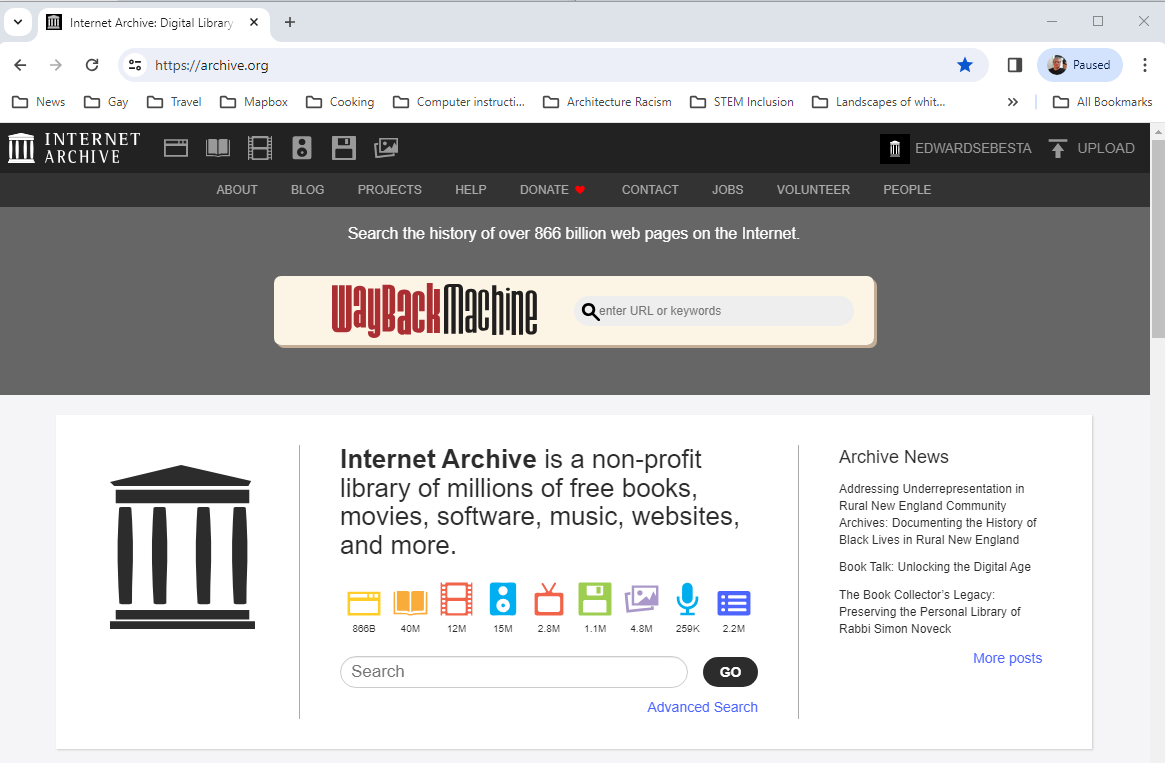Viewport: 1165px width, 763px height.
Task: Open the Rabbi Simon Noveck library post
Action: (x=929, y=611)
